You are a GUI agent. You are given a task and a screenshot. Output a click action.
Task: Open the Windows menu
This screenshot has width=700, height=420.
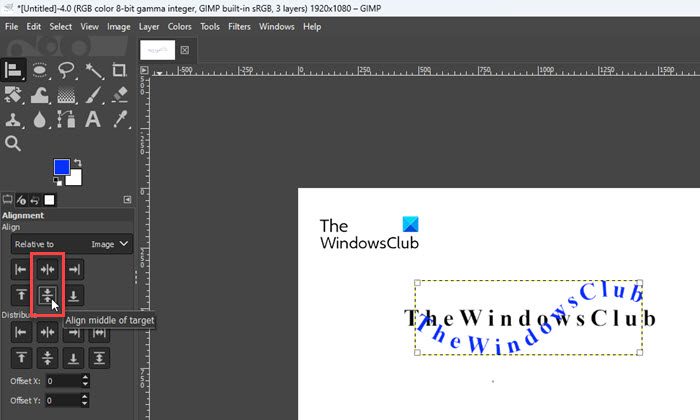pos(277,26)
